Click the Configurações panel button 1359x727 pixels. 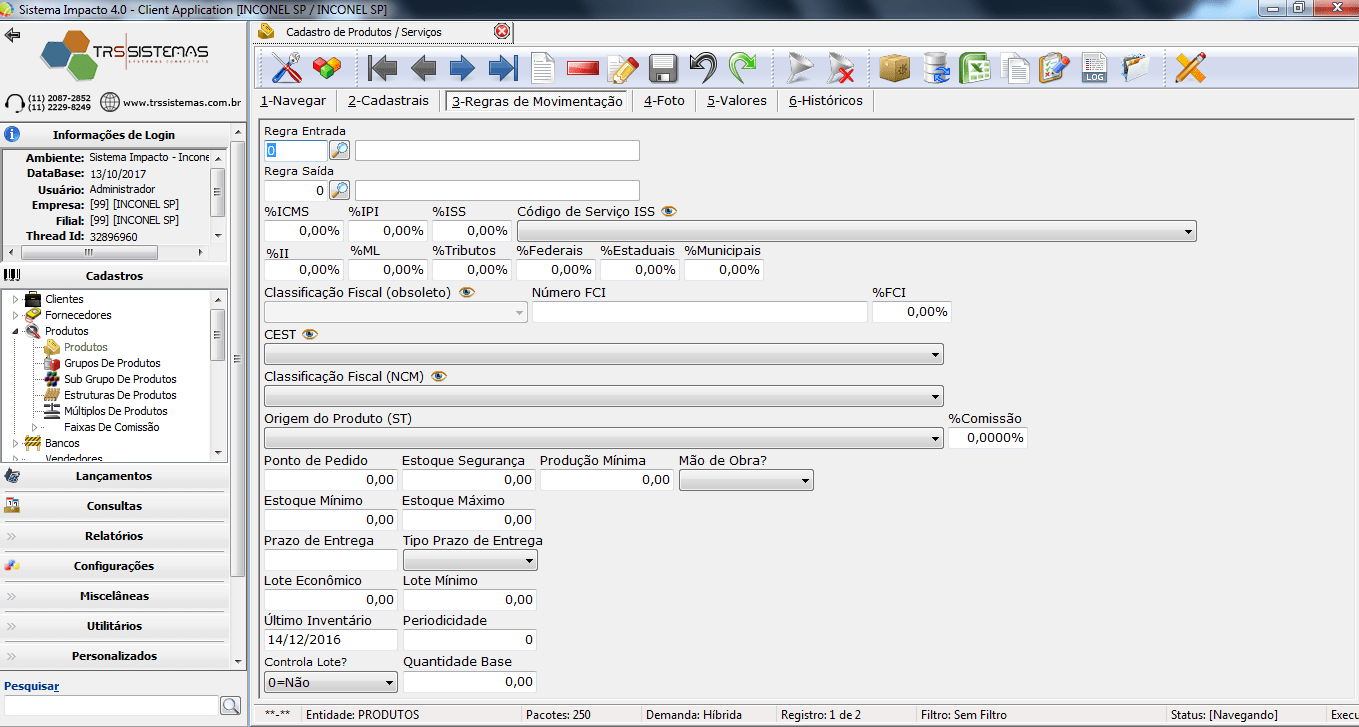click(114, 566)
